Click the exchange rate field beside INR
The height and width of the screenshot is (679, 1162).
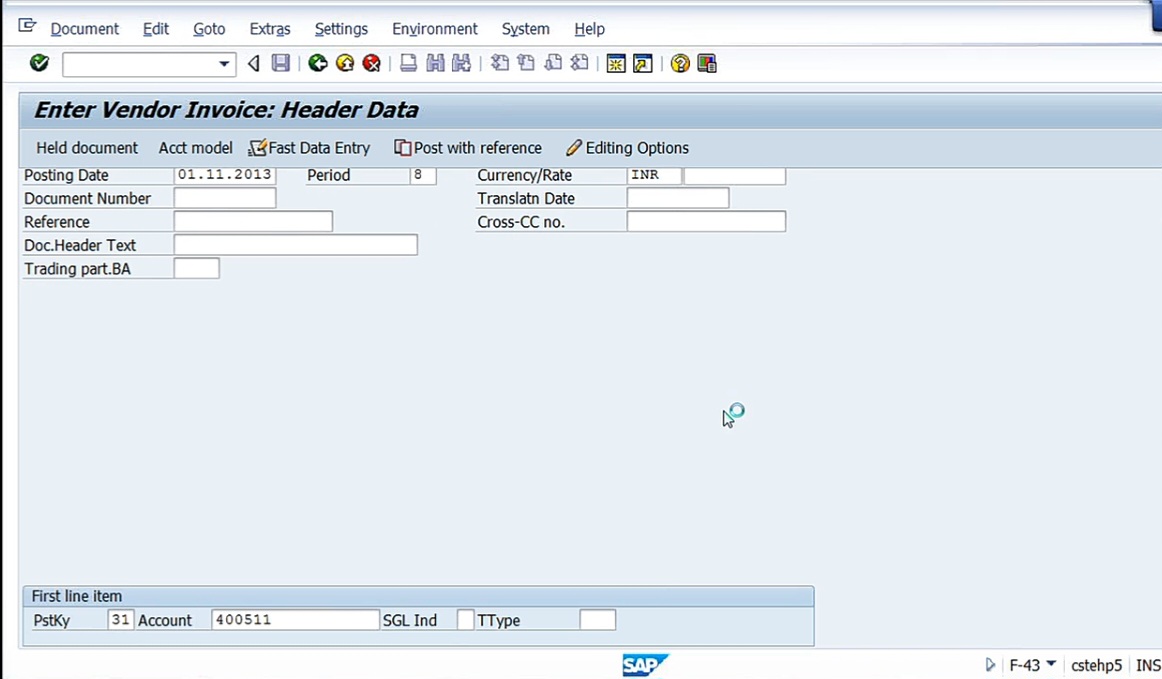coord(734,175)
